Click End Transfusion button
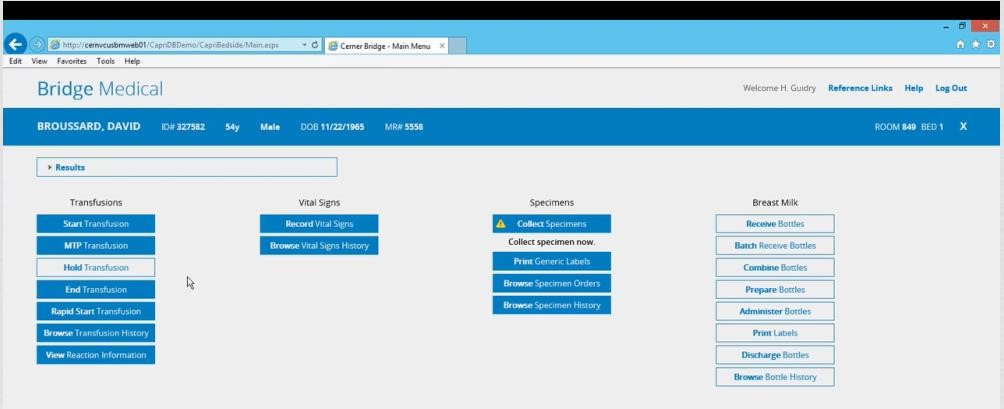The height and width of the screenshot is (409, 1004). pos(95,289)
